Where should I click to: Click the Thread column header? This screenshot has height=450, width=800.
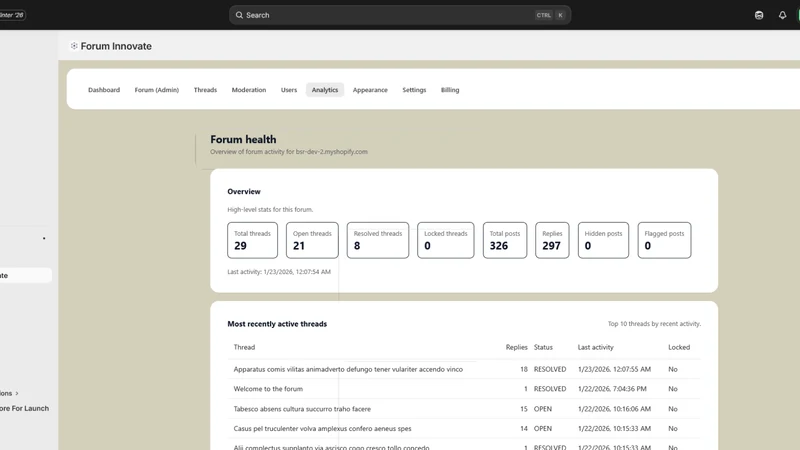[244, 347]
